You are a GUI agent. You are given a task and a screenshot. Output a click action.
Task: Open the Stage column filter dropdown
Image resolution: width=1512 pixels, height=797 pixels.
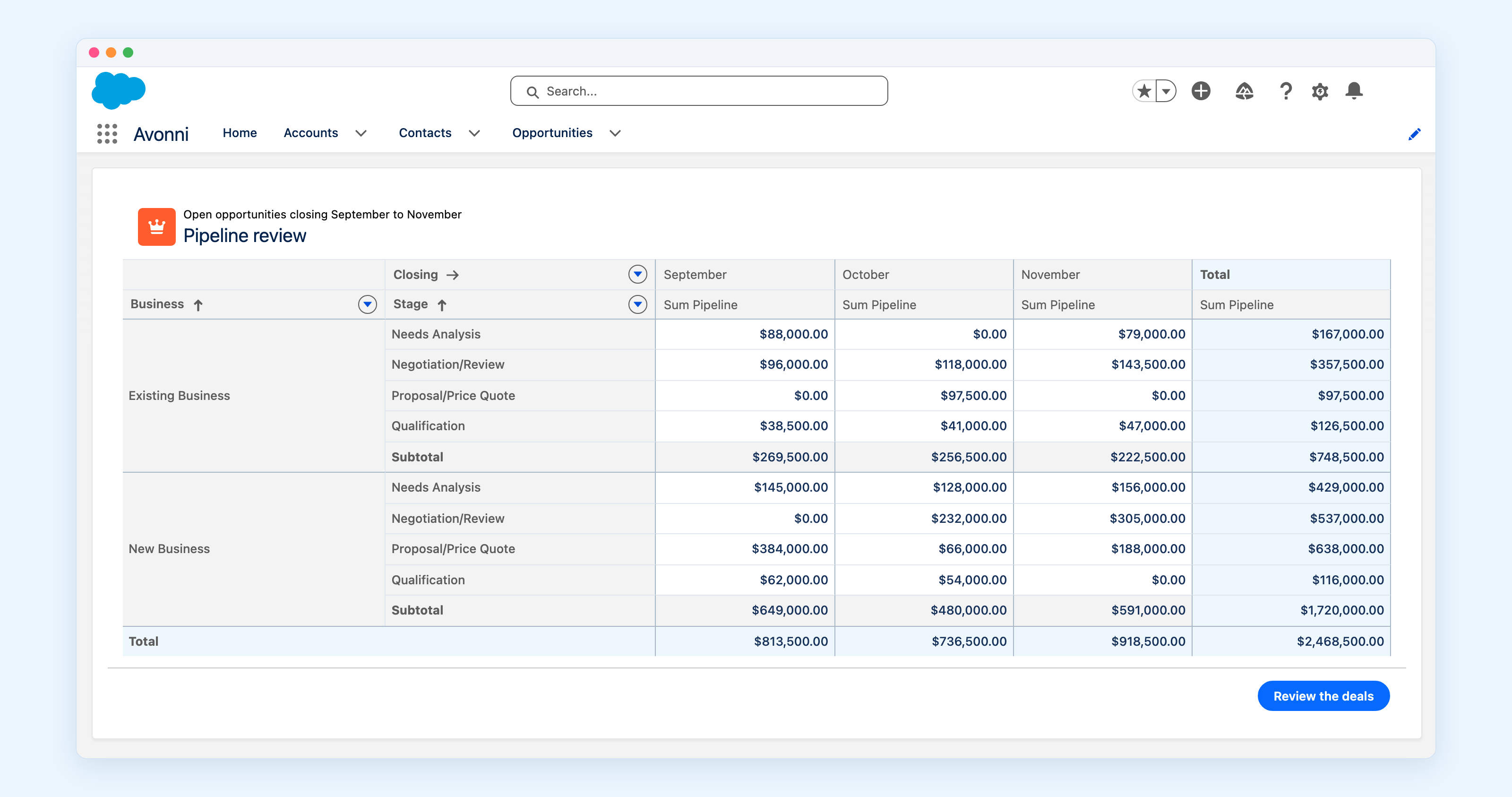pyautogui.click(x=637, y=304)
